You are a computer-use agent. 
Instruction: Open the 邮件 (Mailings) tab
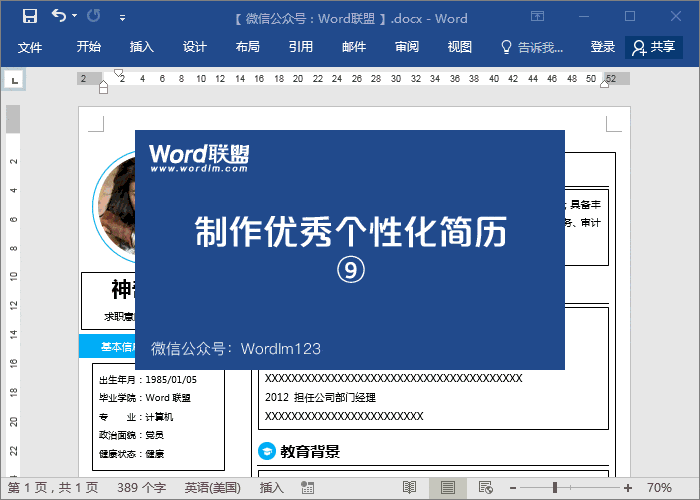354,46
